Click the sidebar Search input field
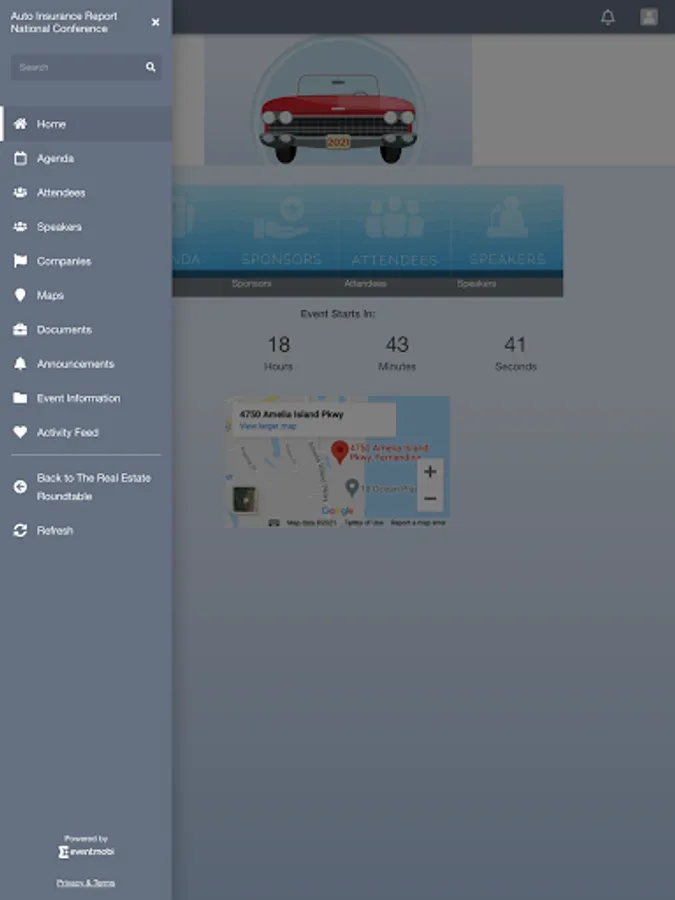The width and height of the screenshot is (675, 900). tap(86, 67)
